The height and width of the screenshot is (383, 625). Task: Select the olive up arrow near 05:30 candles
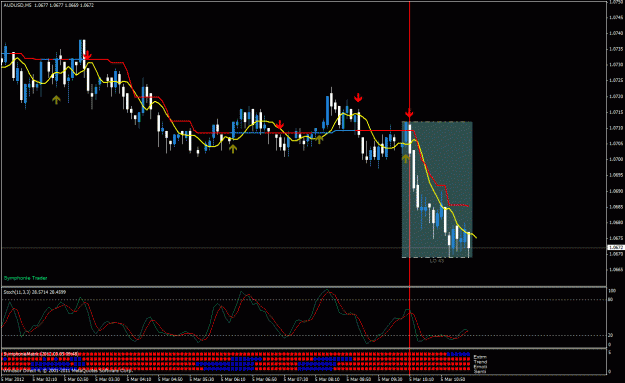coord(233,149)
